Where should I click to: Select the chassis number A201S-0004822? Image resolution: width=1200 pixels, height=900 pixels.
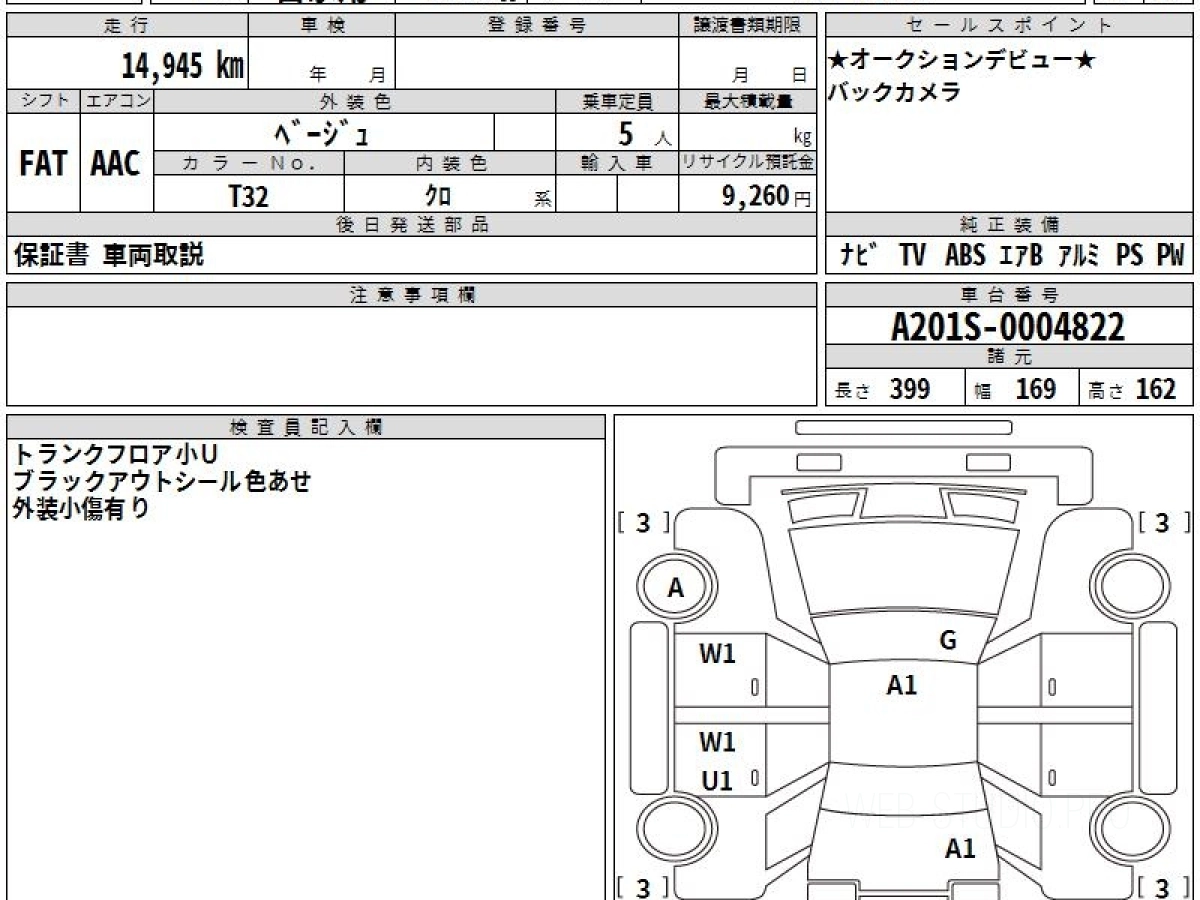pyautogui.click(x=1008, y=326)
